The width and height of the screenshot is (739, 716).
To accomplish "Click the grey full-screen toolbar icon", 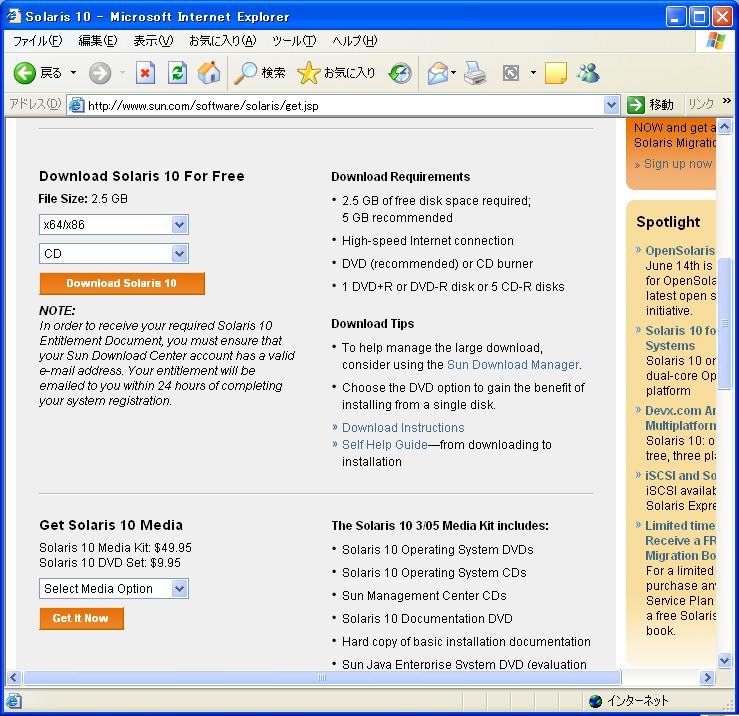I will click(x=511, y=73).
